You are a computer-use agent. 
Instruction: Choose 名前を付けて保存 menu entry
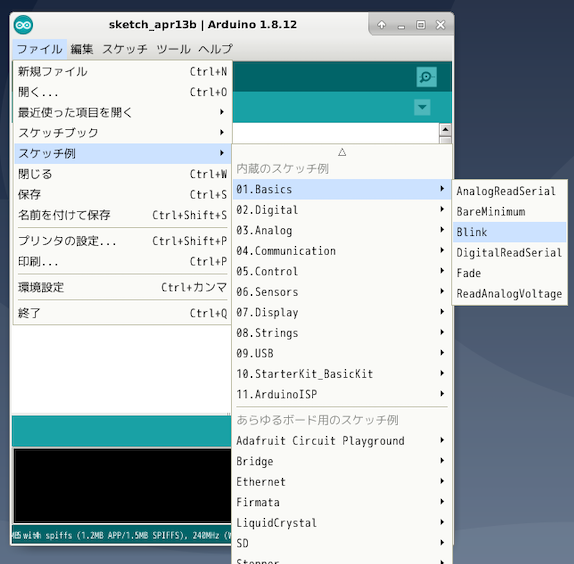(122, 215)
